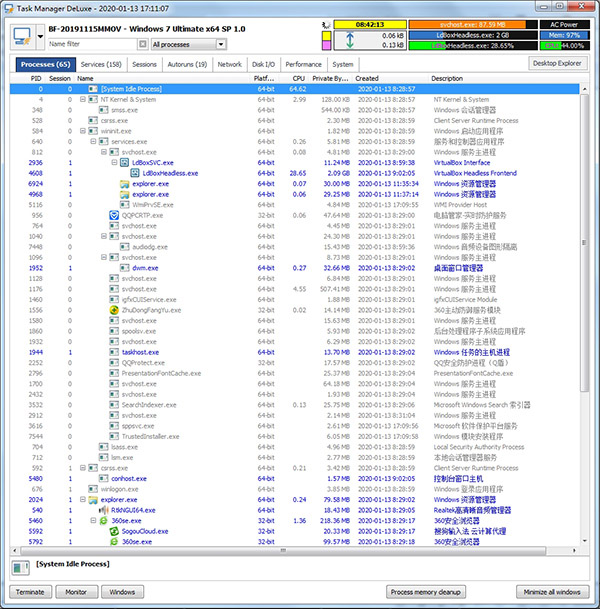The image size is (600, 609).
Task: Open the computer icon dropdown arrow
Action: tap(40, 37)
